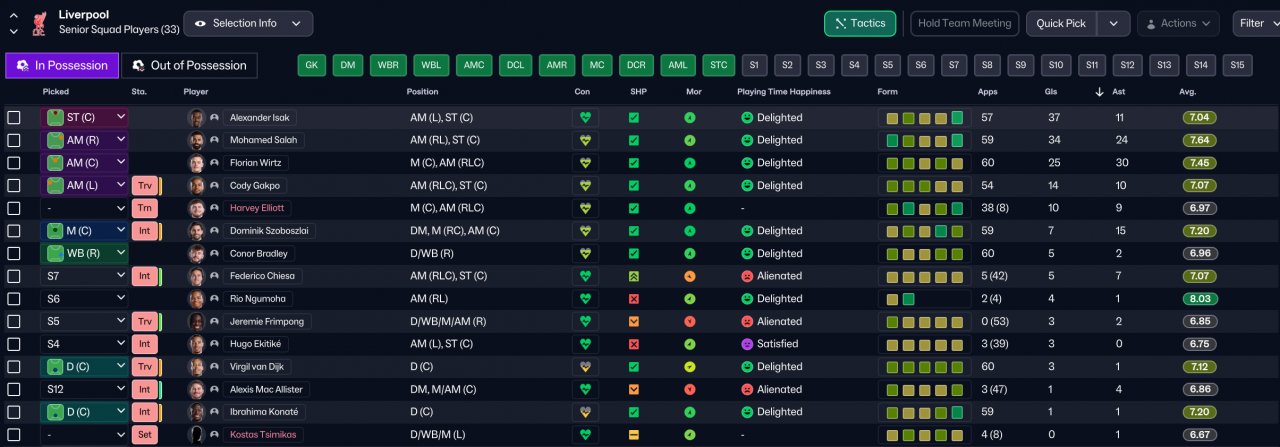
Task: Tick the checkbox for Florian Wirtz
Action: coord(14,163)
